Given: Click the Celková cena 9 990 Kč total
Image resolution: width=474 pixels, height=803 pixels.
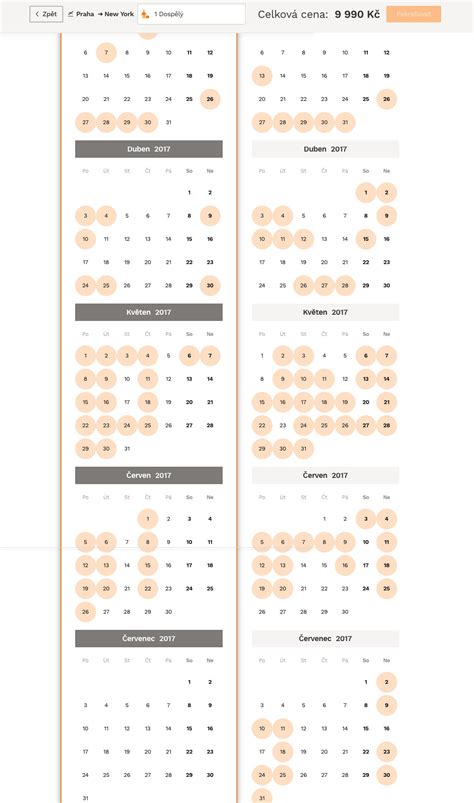Looking at the screenshot, I should coord(318,14).
